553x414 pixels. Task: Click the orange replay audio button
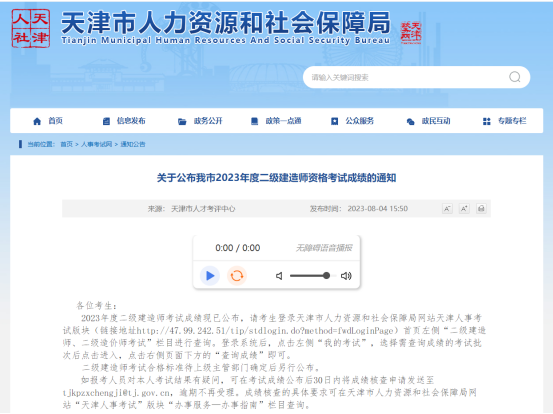pyautogui.click(x=237, y=276)
